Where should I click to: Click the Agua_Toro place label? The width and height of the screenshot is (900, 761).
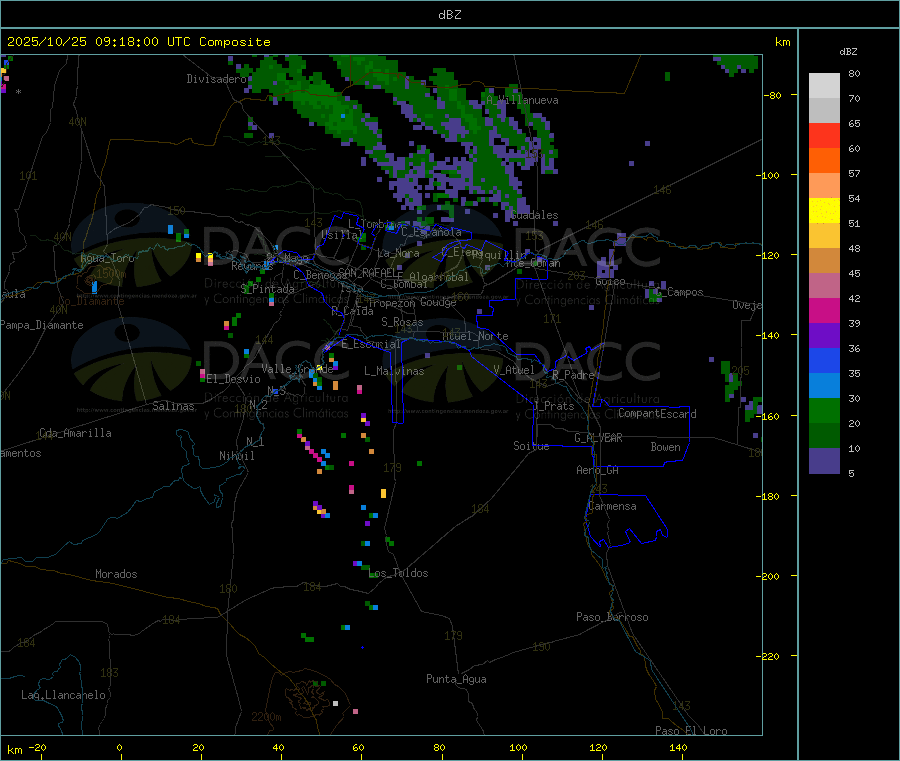pos(107,258)
